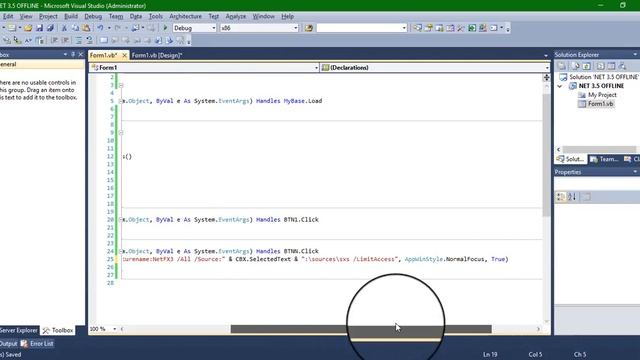This screenshot has height=360, width=640.
Task: Click the Paste clipboard icon
Action: 86,28
